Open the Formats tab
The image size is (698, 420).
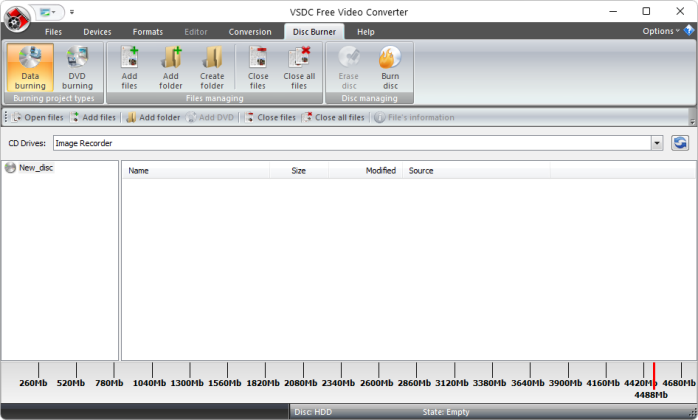point(148,32)
